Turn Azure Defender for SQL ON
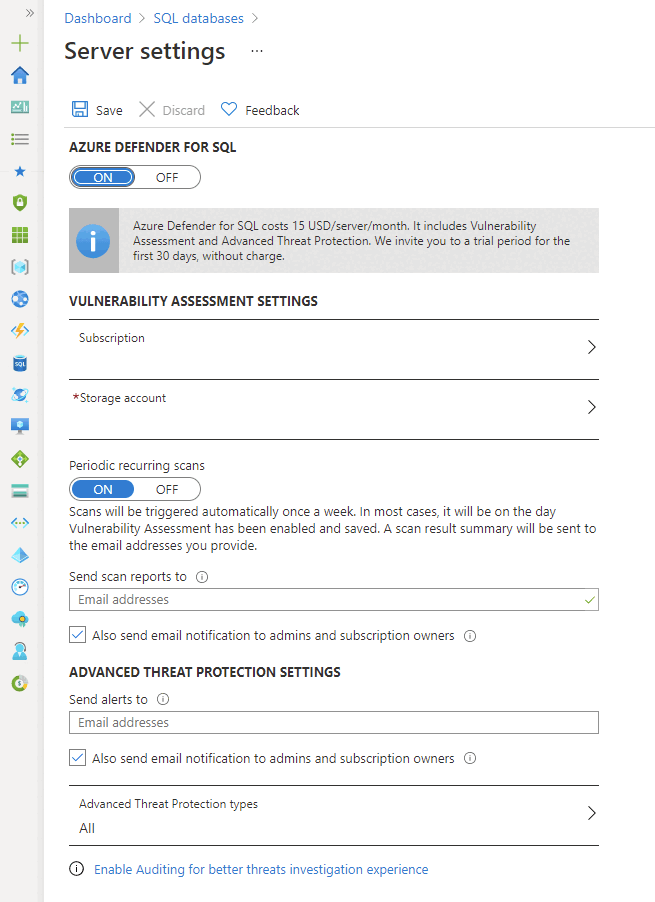This screenshot has height=902, width=655. tap(103, 177)
